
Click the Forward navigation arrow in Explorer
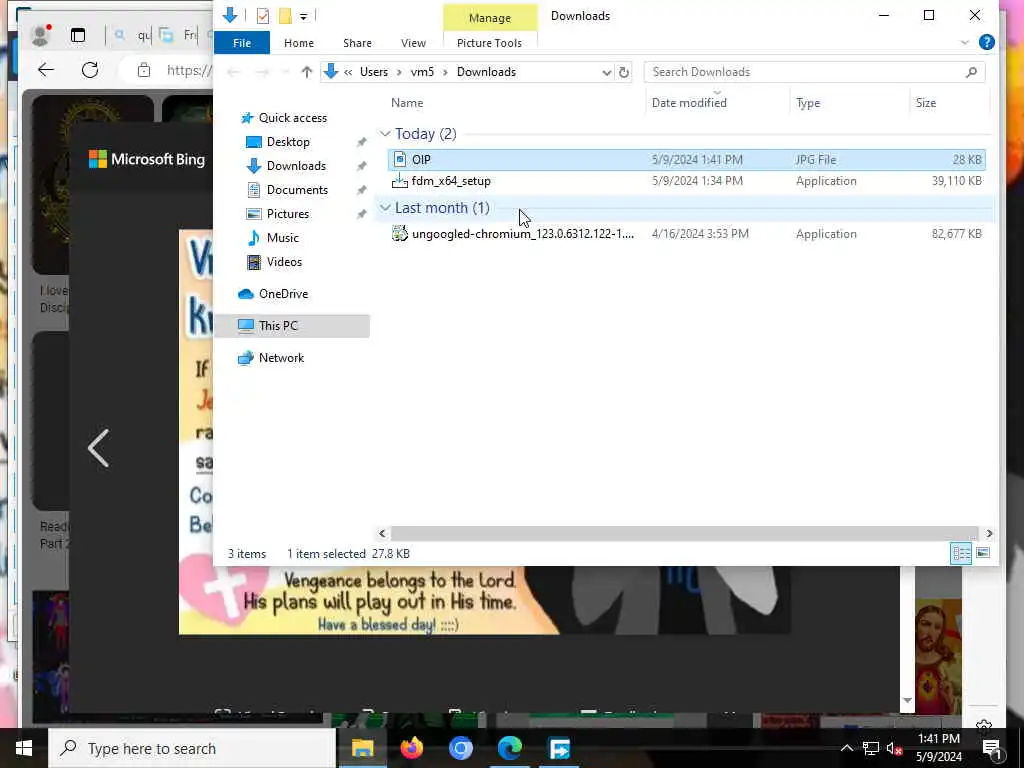262,72
